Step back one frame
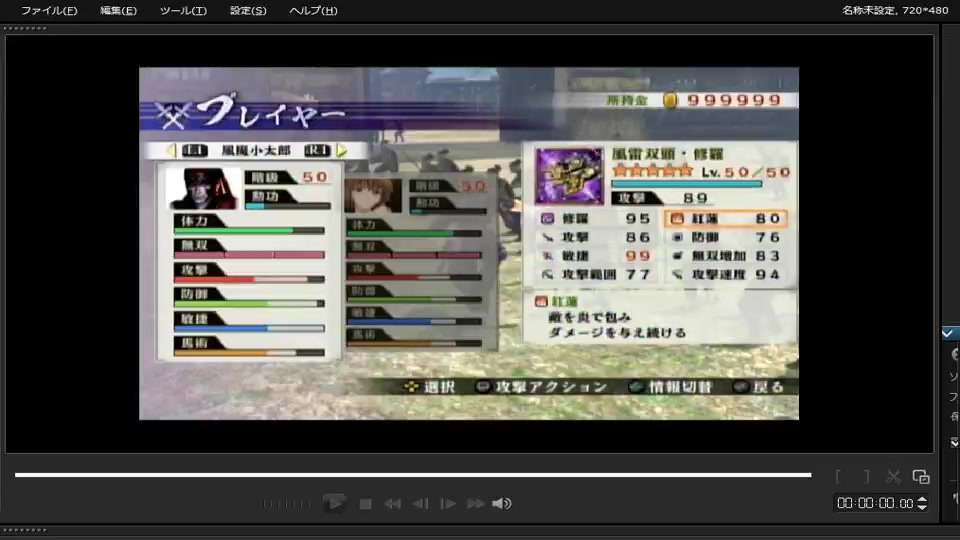 421,504
